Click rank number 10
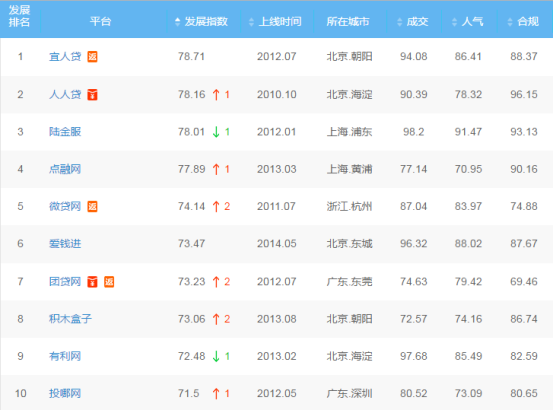Image resolution: width=554 pixels, height=411 pixels. [x=20, y=393]
